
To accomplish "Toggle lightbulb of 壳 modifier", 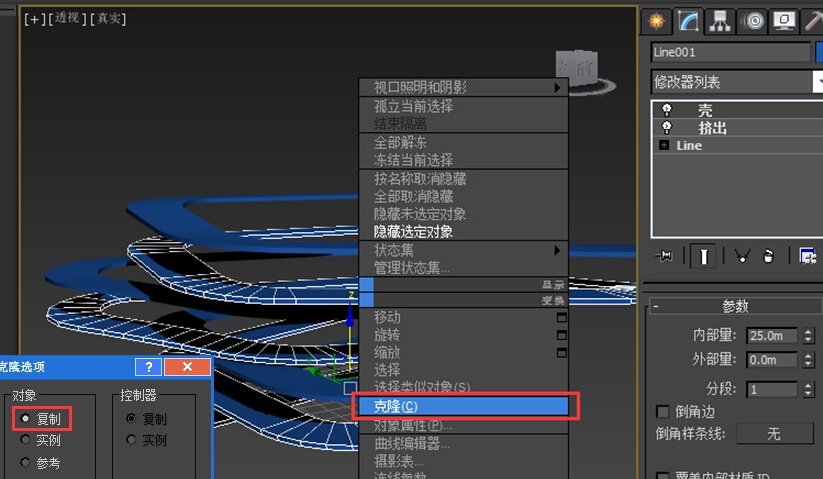I will (667, 110).
